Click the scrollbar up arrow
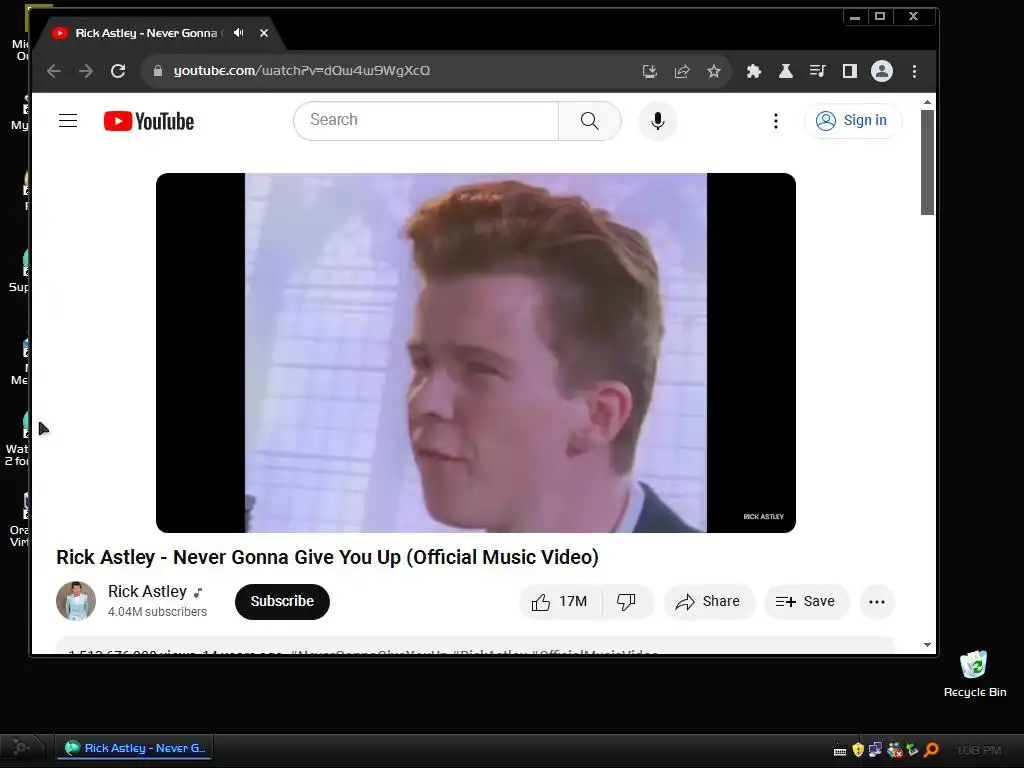1024x768 pixels. tap(927, 103)
